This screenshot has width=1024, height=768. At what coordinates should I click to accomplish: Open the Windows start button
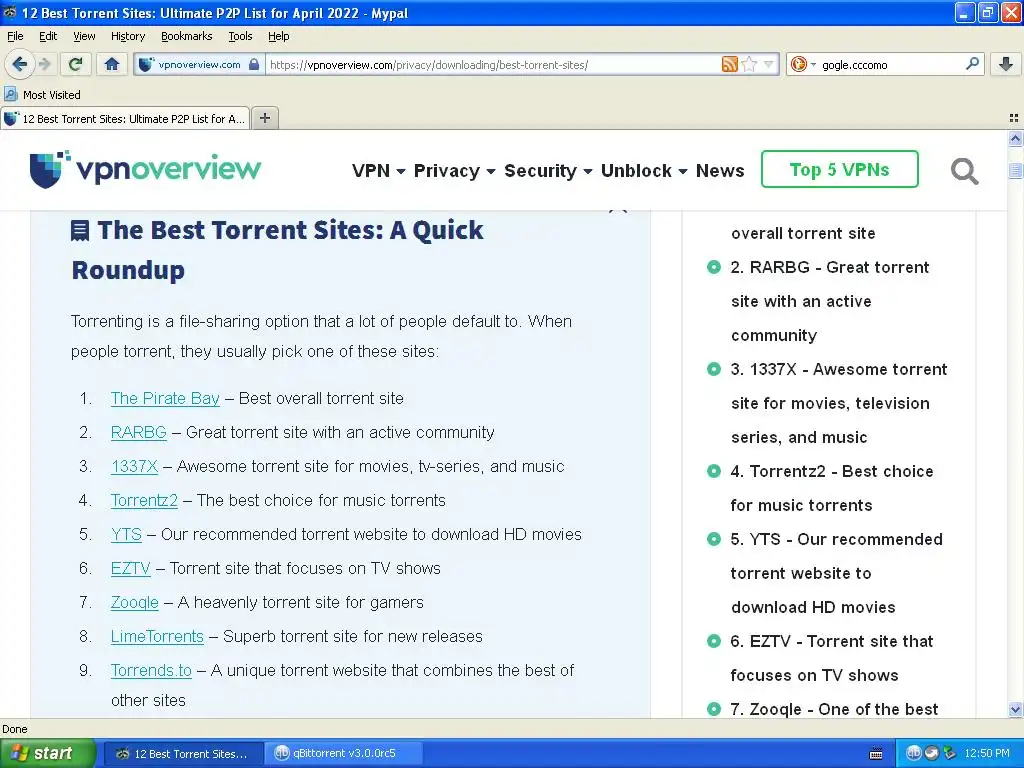[47, 753]
